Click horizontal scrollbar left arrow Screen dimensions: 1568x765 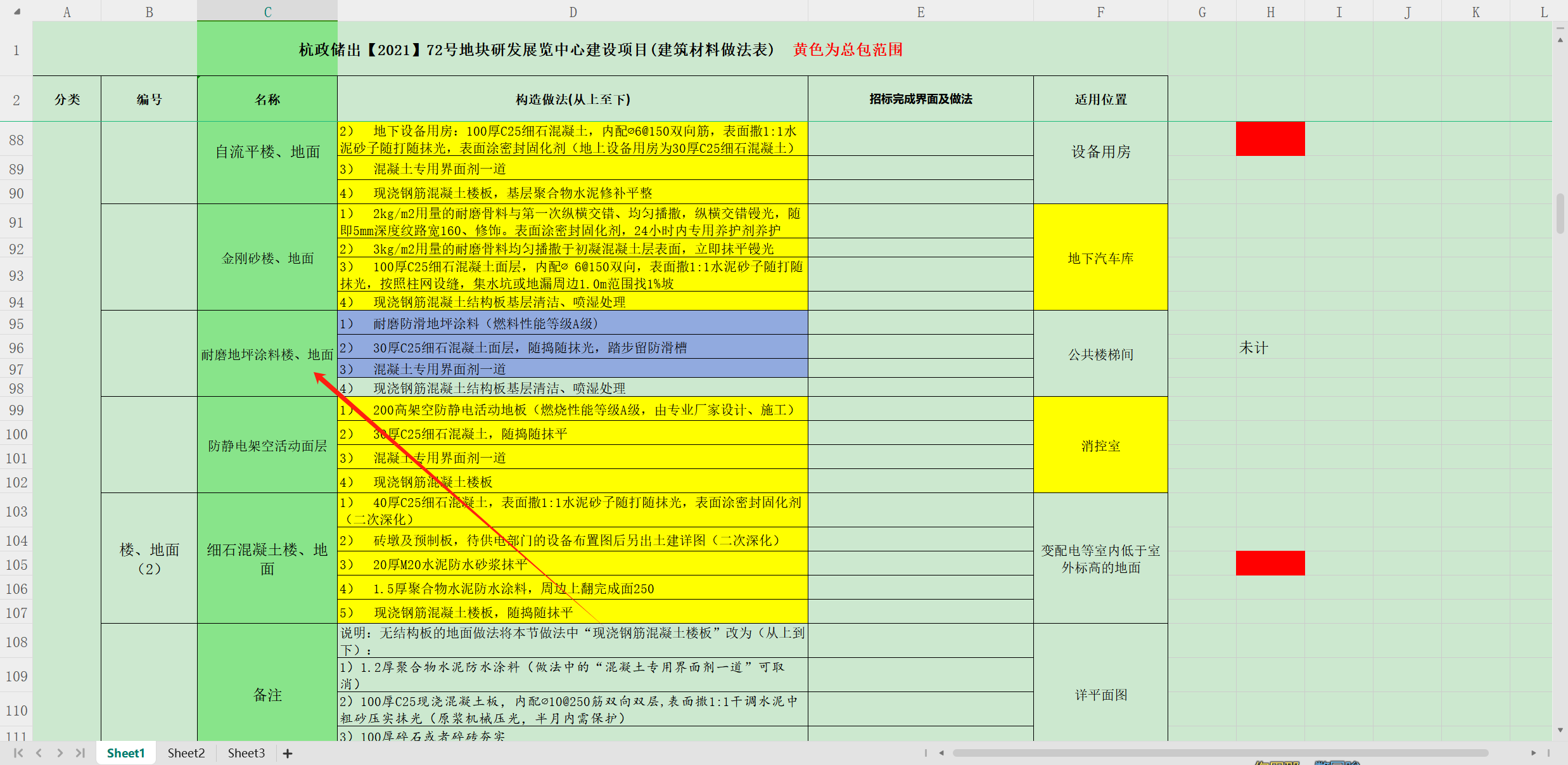(x=941, y=753)
